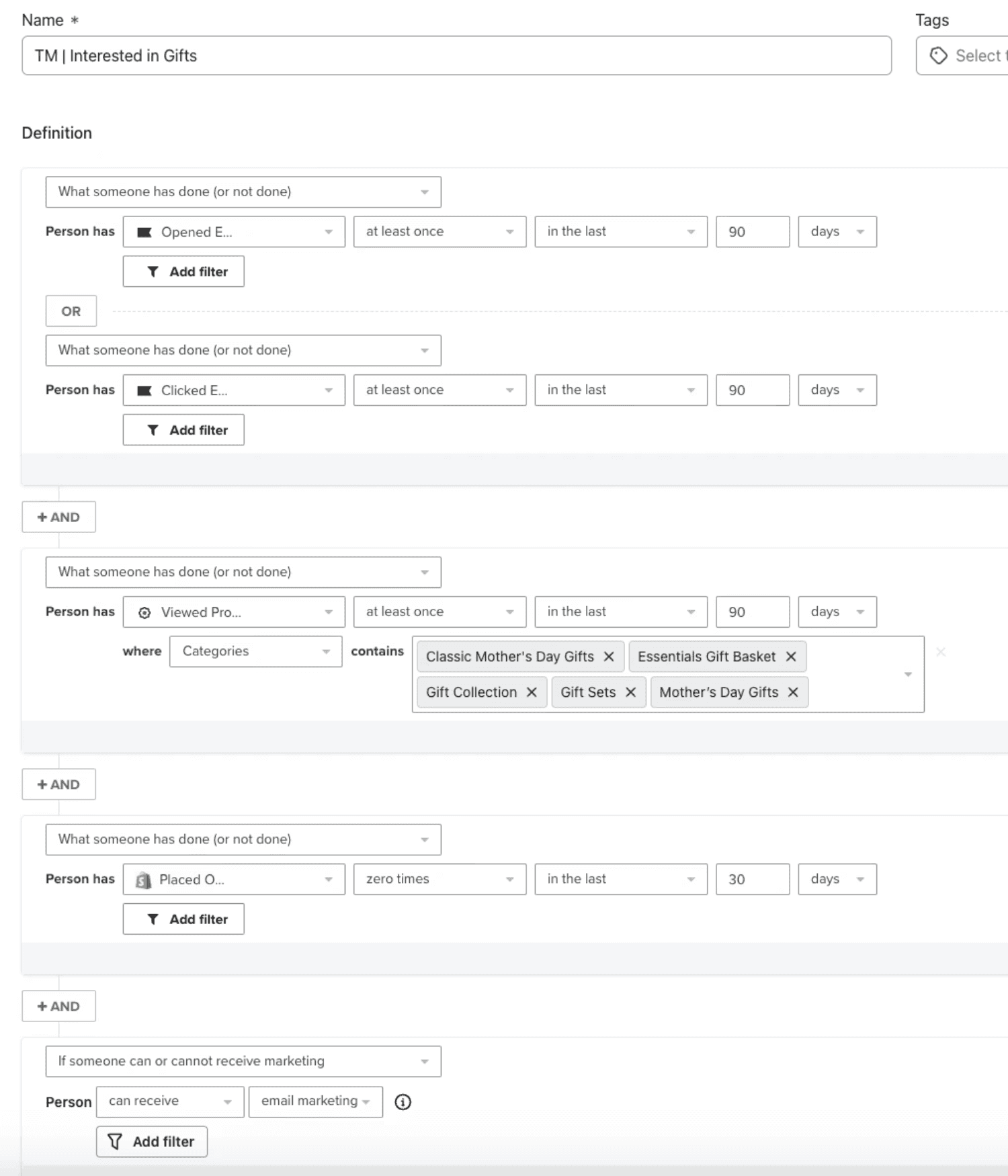Viewport: 1008px width, 1176px height.
Task: Add filter under Placed O... condition
Action: [x=183, y=919]
